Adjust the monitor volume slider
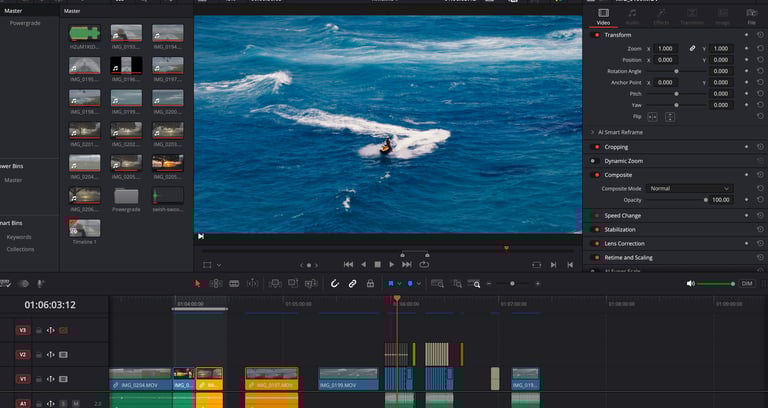The height and width of the screenshot is (408, 768). [716, 284]
